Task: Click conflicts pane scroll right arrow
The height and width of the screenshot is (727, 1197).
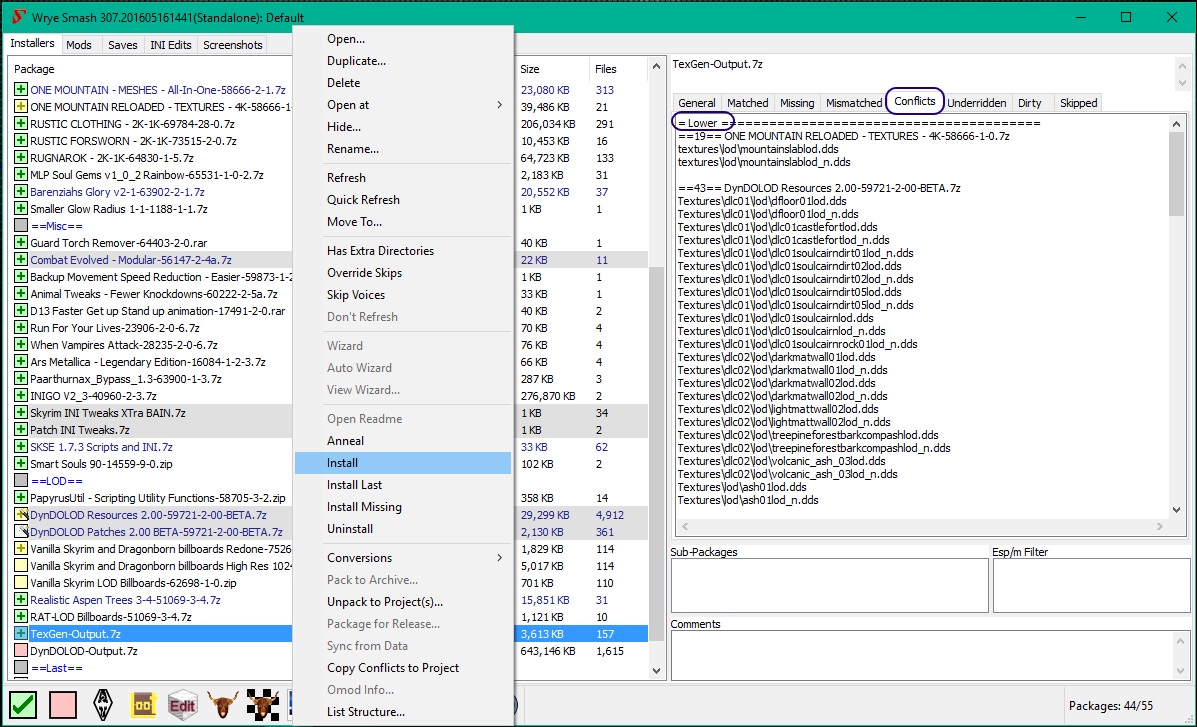Action: 1160,526
